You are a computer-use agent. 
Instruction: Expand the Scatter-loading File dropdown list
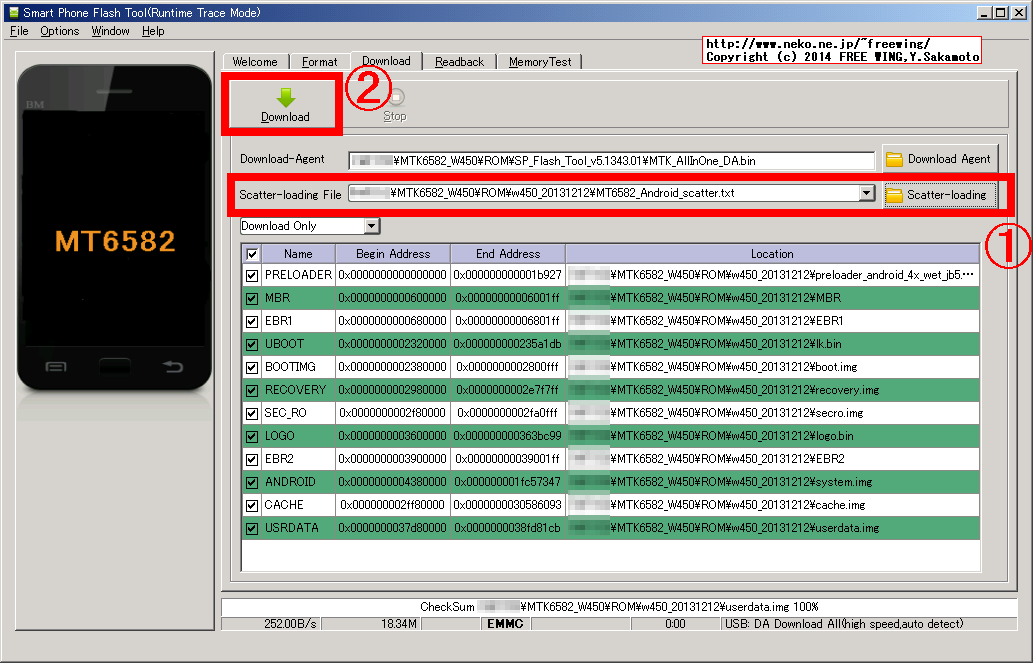click(868, 194)
